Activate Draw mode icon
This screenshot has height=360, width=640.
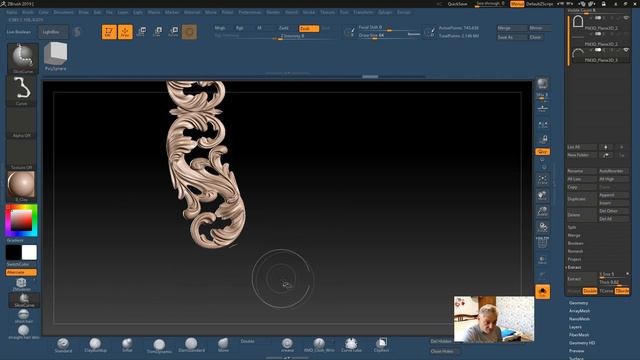point(125,32)
